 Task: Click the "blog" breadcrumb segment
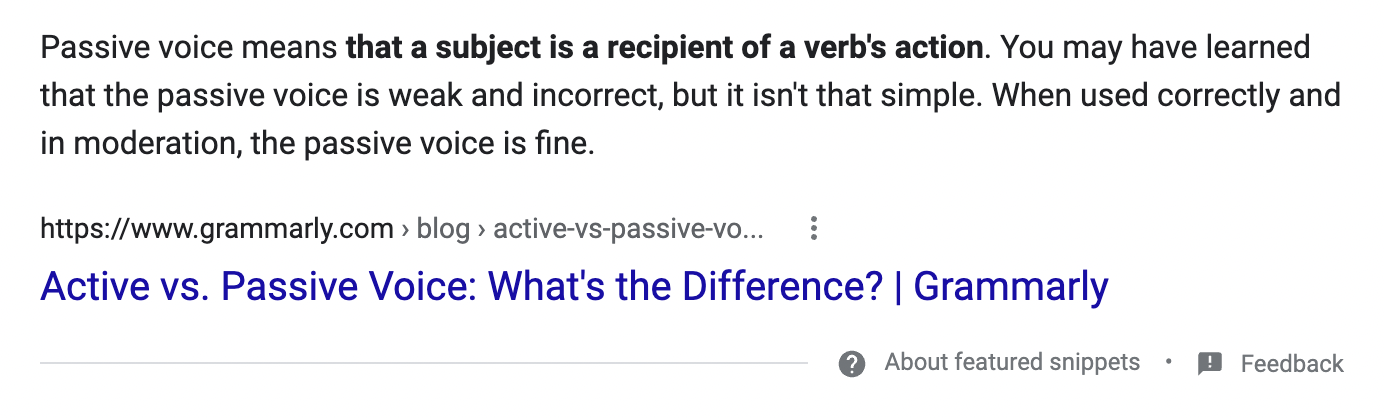[443, 230]
